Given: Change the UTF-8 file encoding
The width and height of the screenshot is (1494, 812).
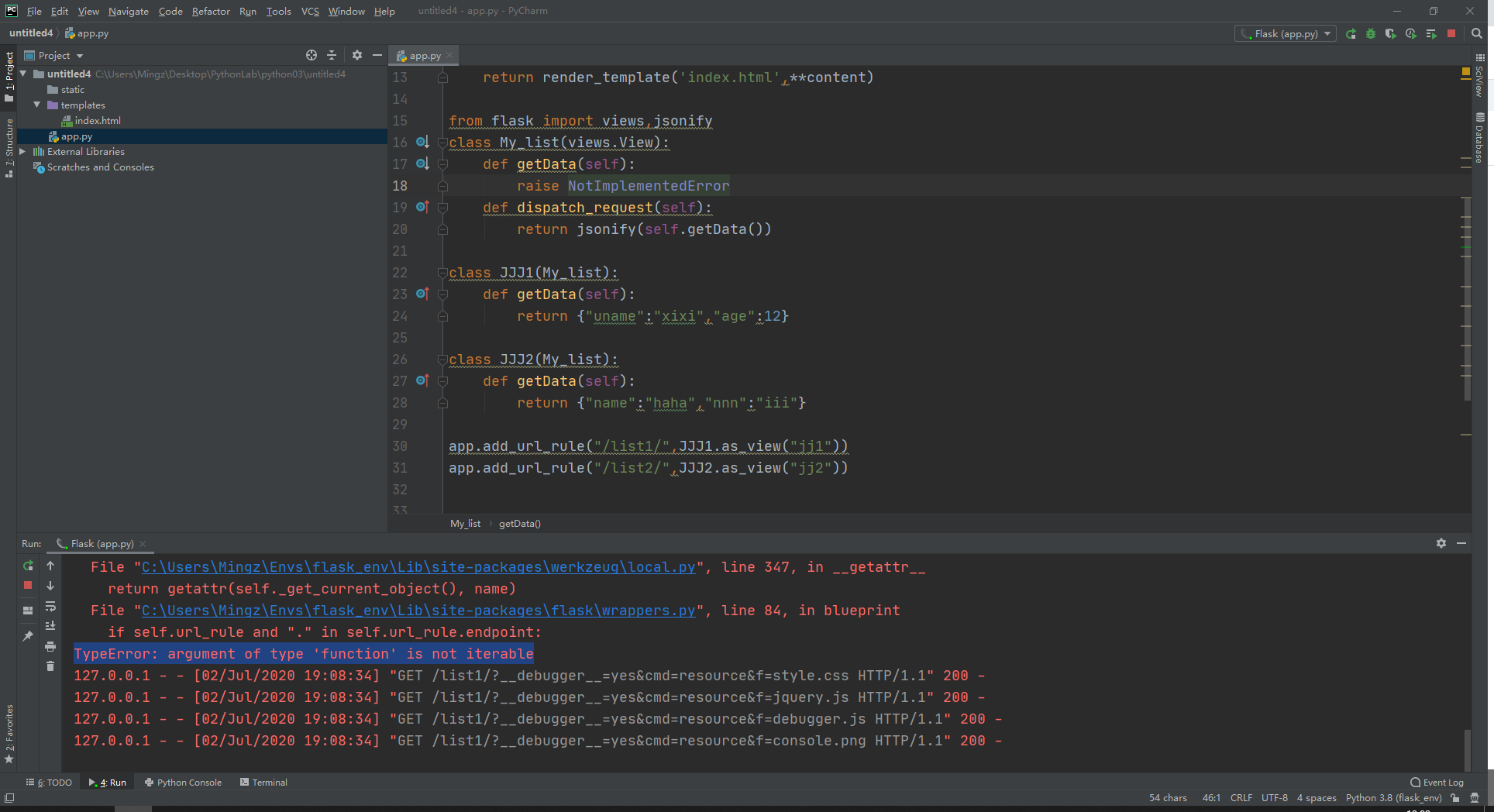Looking at the screenshot, I should point(1274,798).
